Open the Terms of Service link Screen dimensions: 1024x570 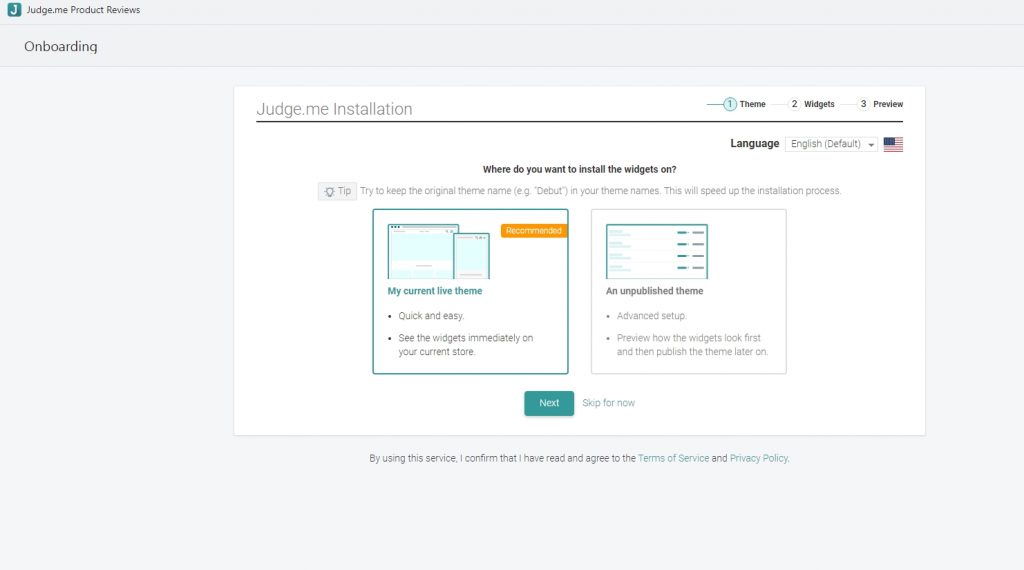pyautogui.click(x=673, y=458)
